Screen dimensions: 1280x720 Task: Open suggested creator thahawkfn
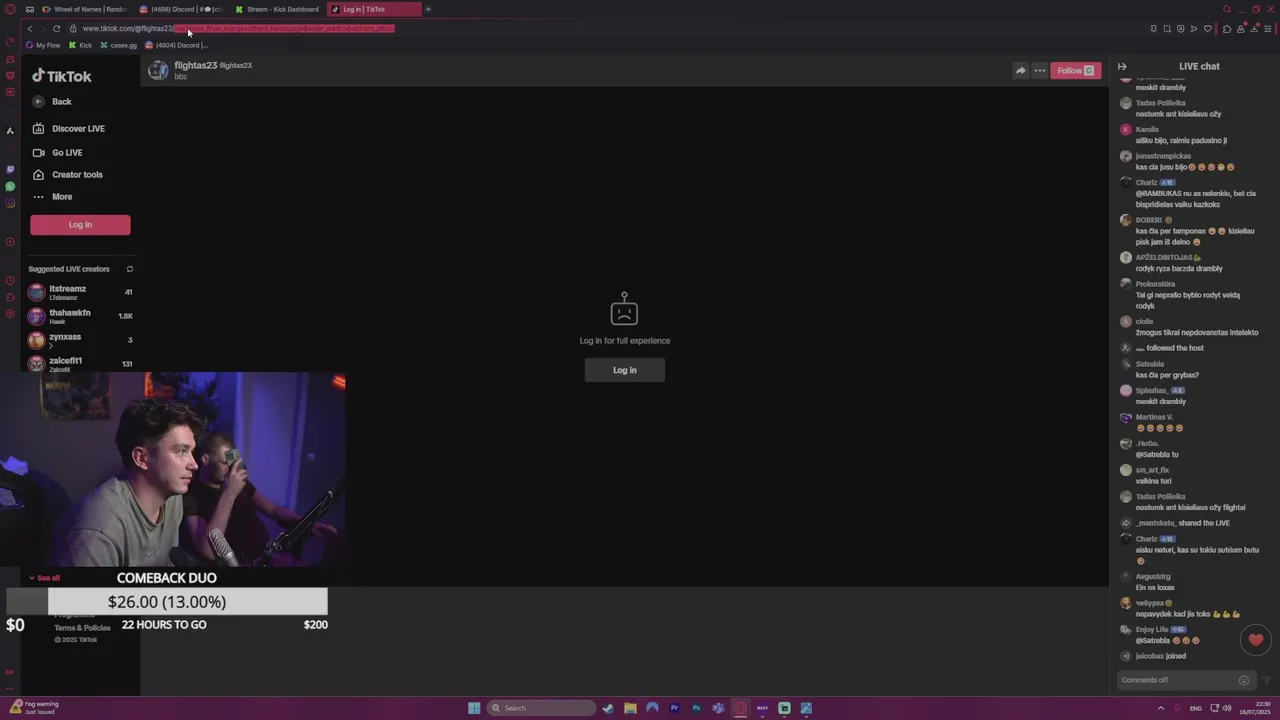click(80, 316)
